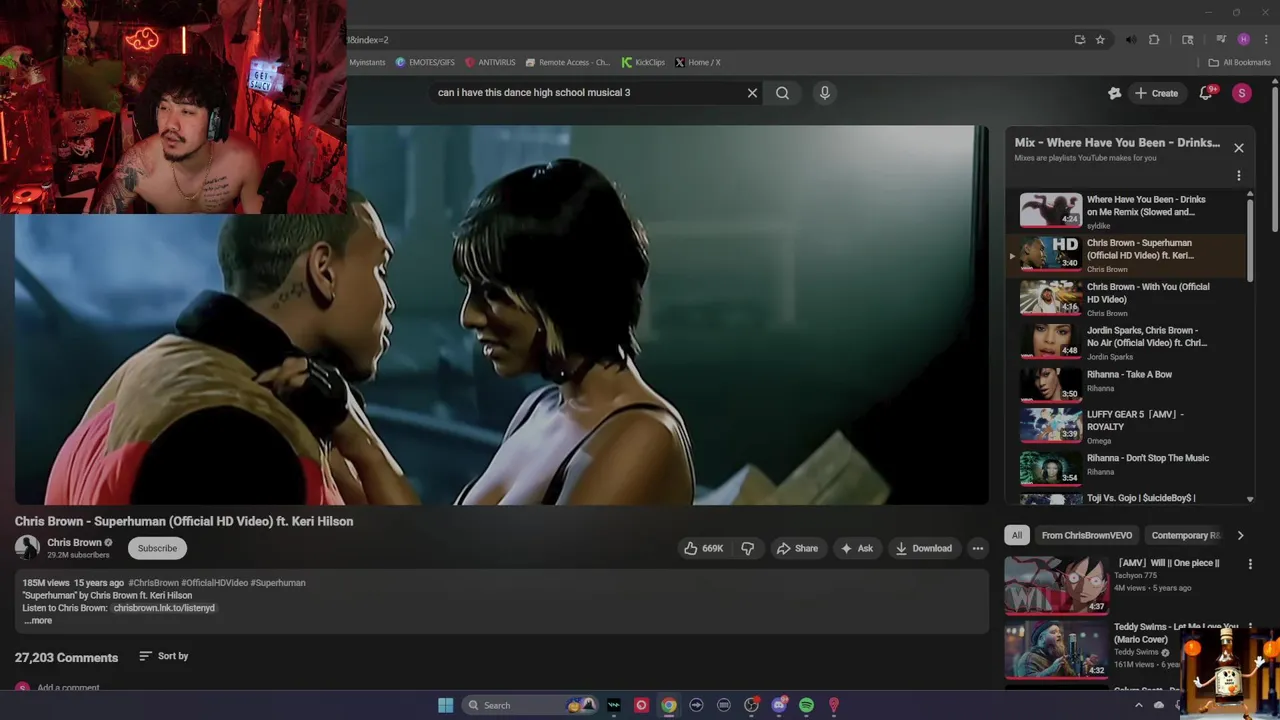The height and width of the screenshot is (720, 1280).
Task: Expand description with ...more
Action: point(38,620)
